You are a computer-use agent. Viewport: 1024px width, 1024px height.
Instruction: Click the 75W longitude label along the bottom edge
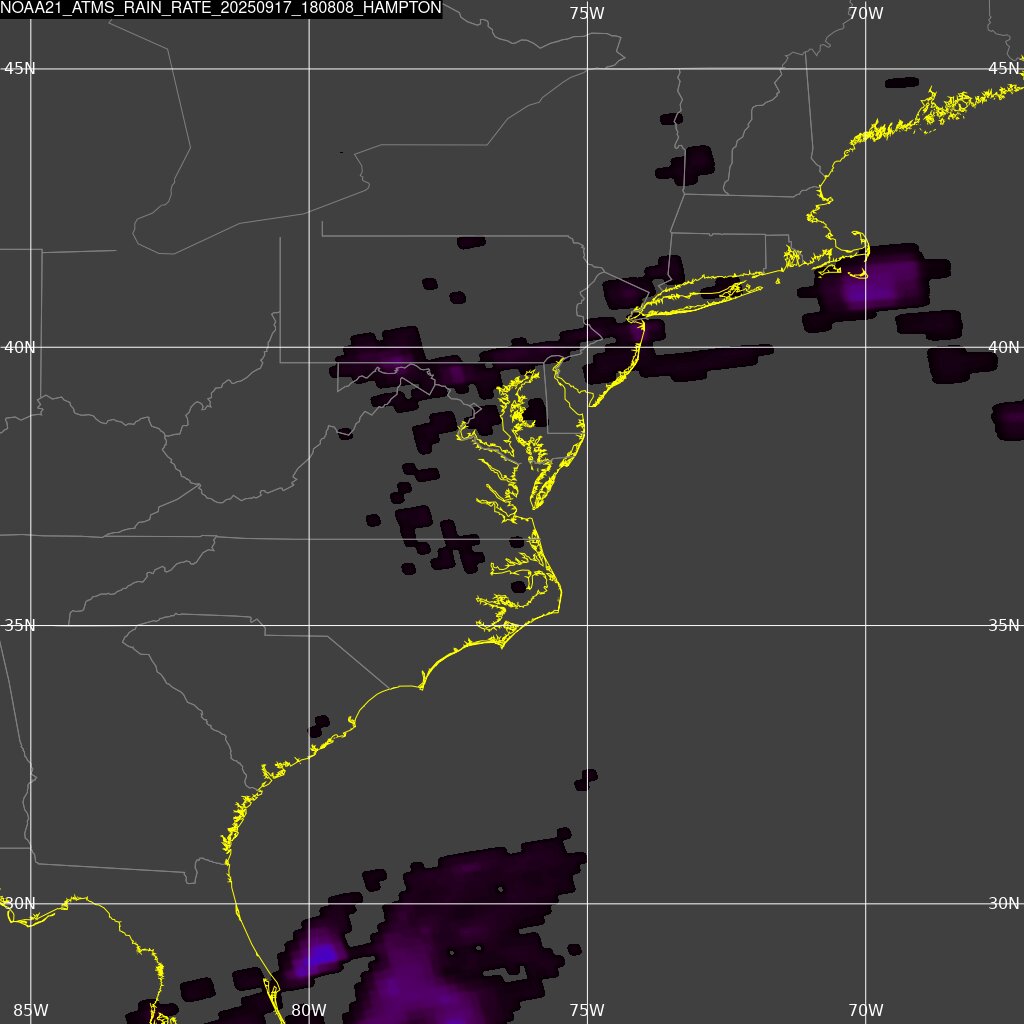tap(586, 1010)
